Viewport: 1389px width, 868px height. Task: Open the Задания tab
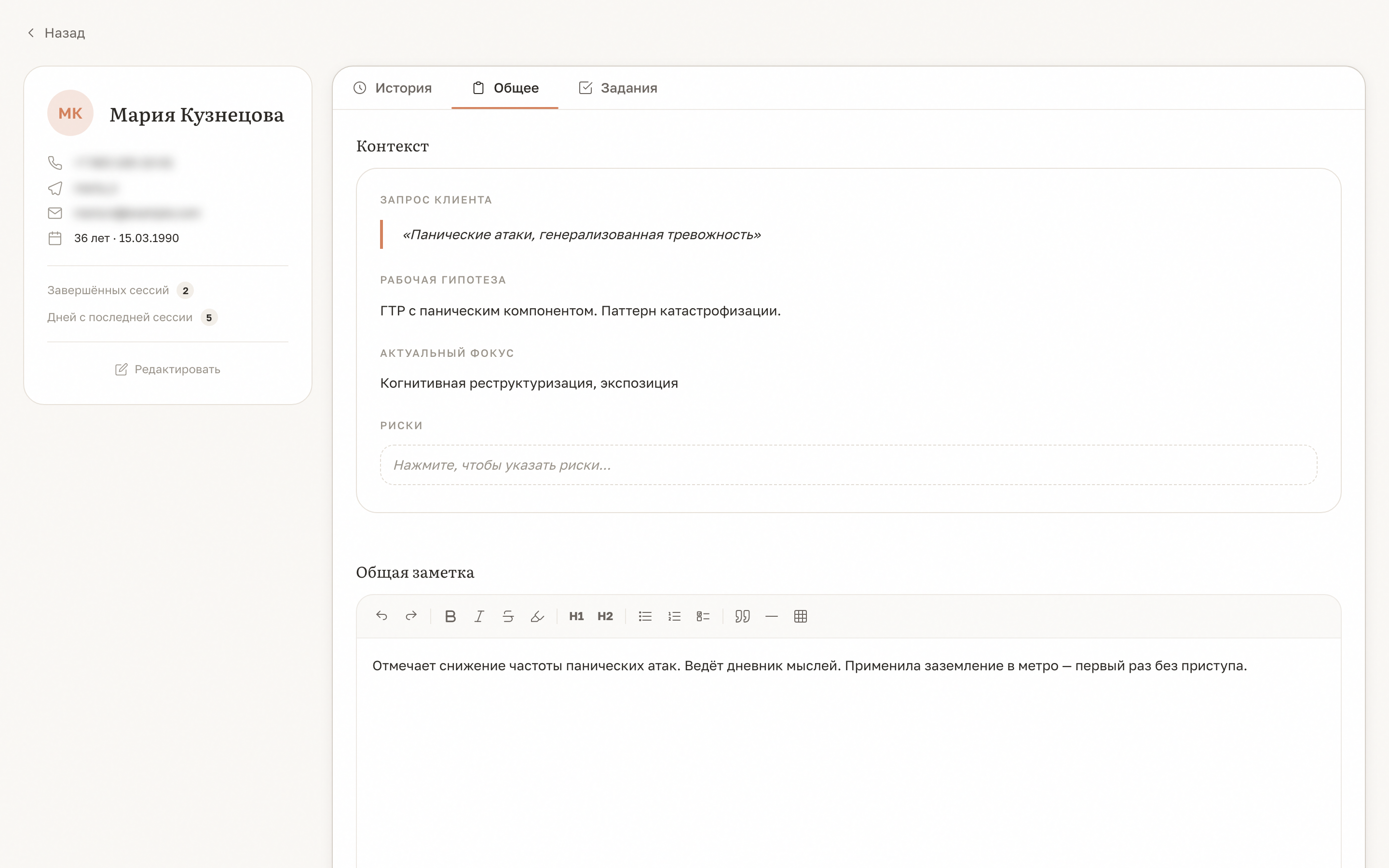(x=618, y=88)
